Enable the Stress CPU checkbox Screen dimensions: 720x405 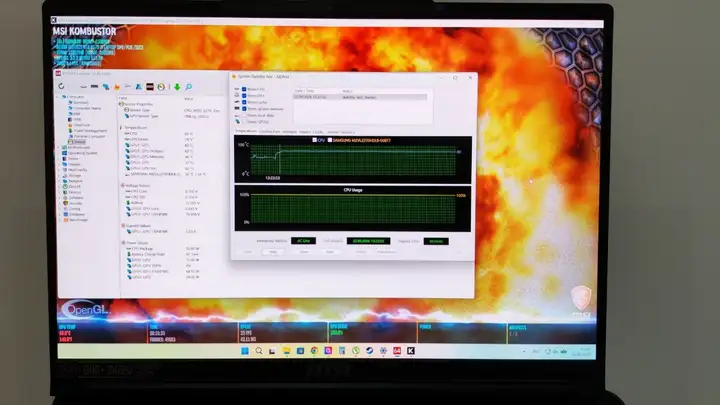click(244, 89)
